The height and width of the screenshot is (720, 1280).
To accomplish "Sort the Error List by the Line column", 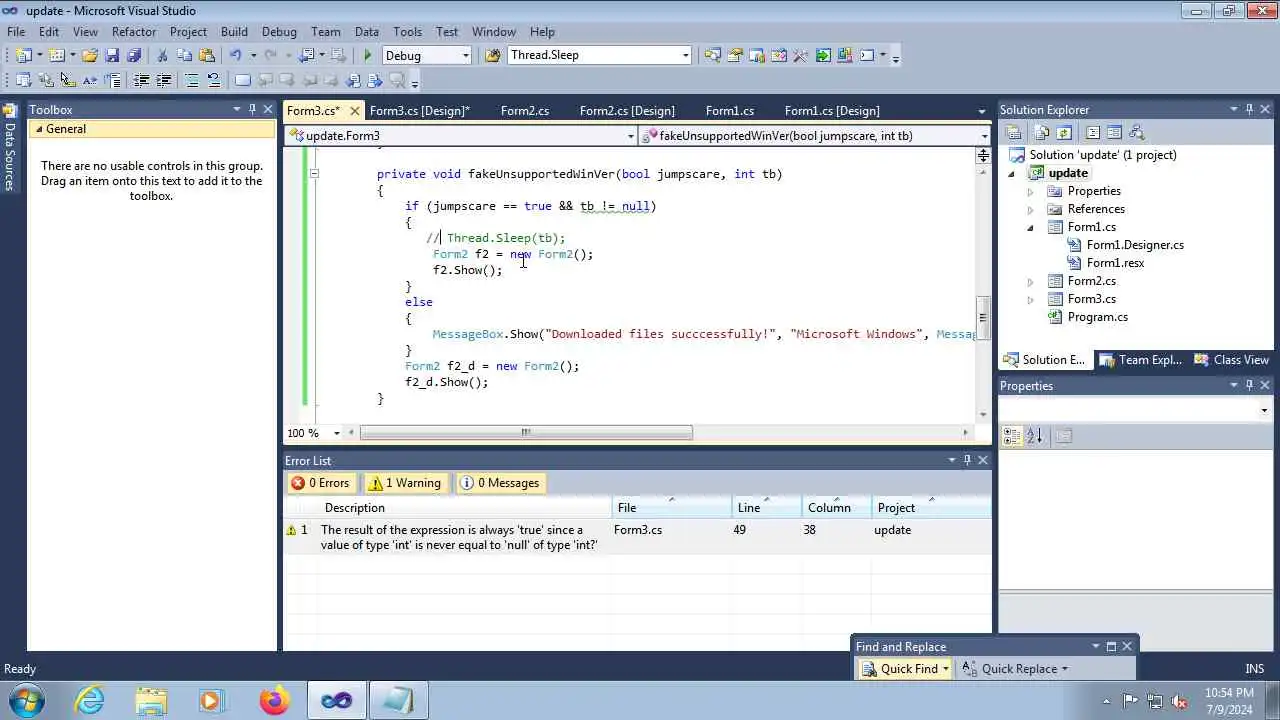I will click(767, 507).
